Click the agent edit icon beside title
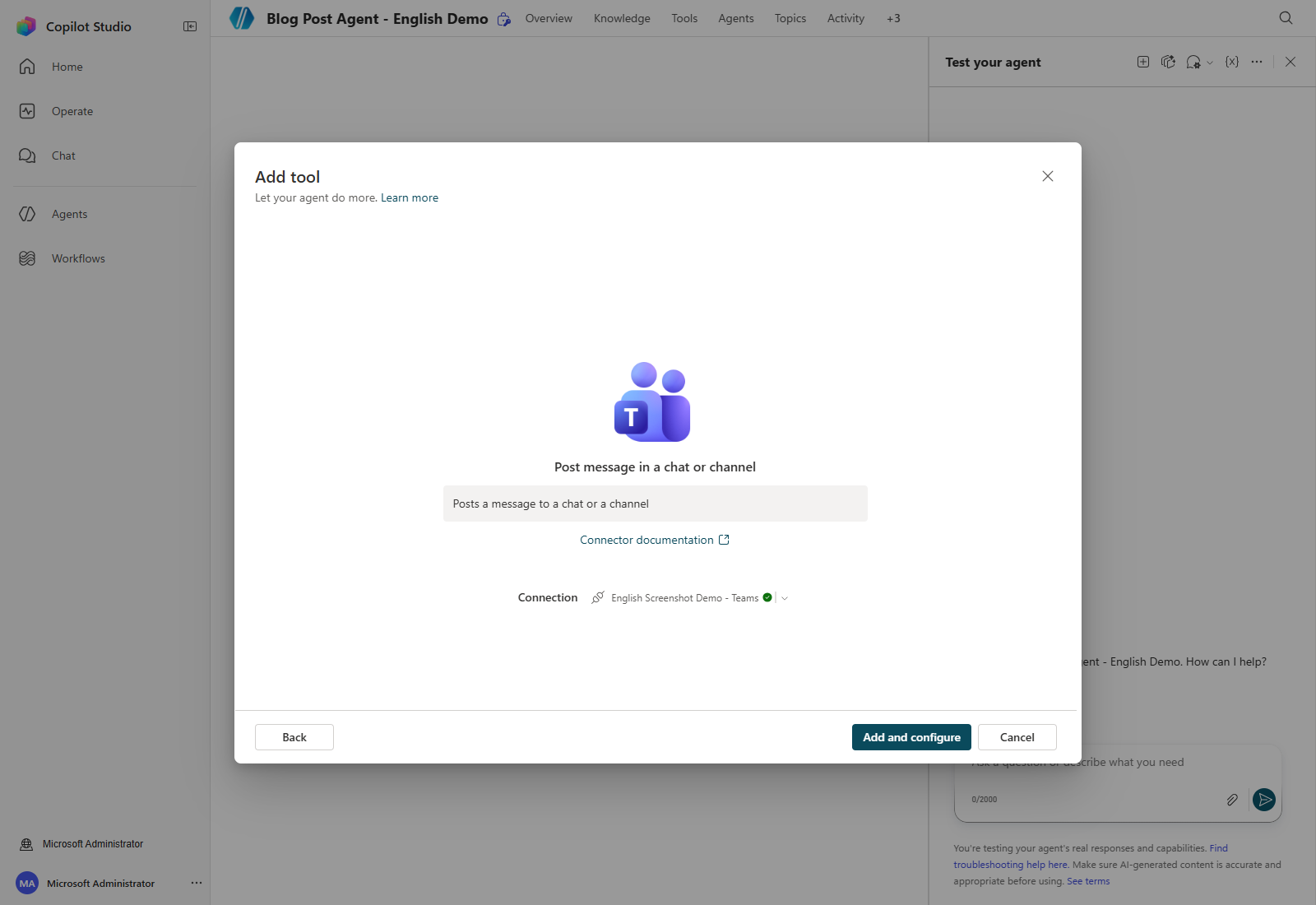 (504, 19)
